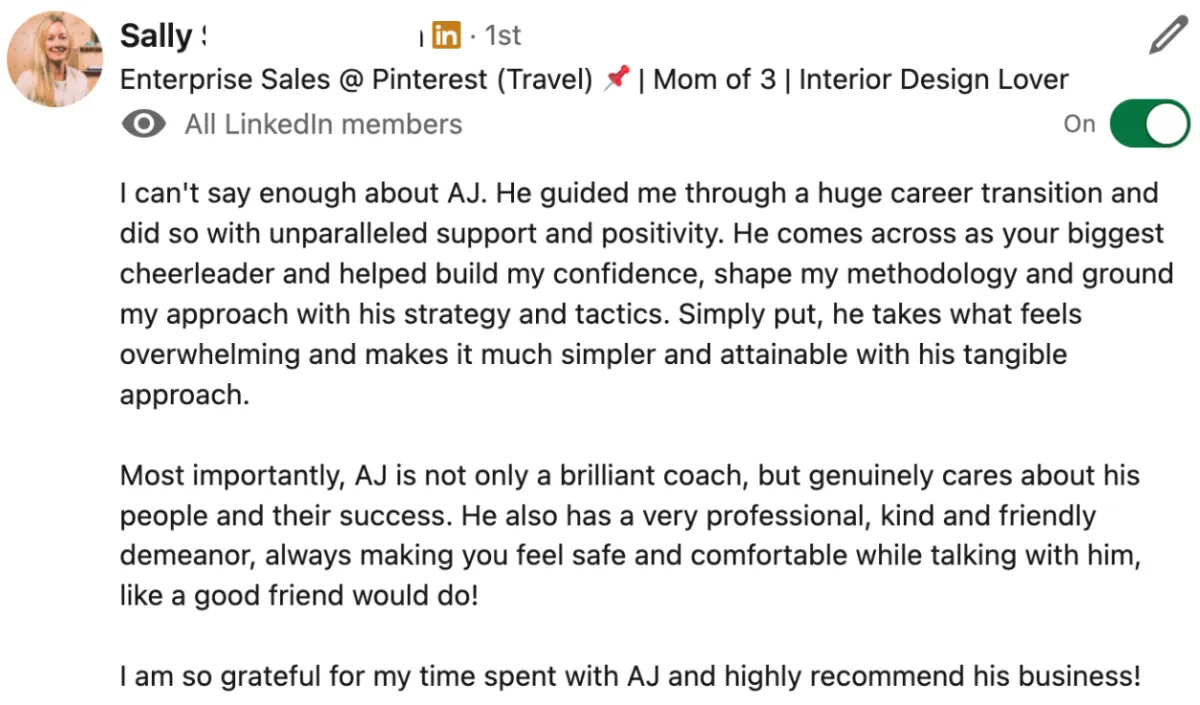Click the paragraph starting "I can't say enough"
1200x705 pixels.
[640, 273]
